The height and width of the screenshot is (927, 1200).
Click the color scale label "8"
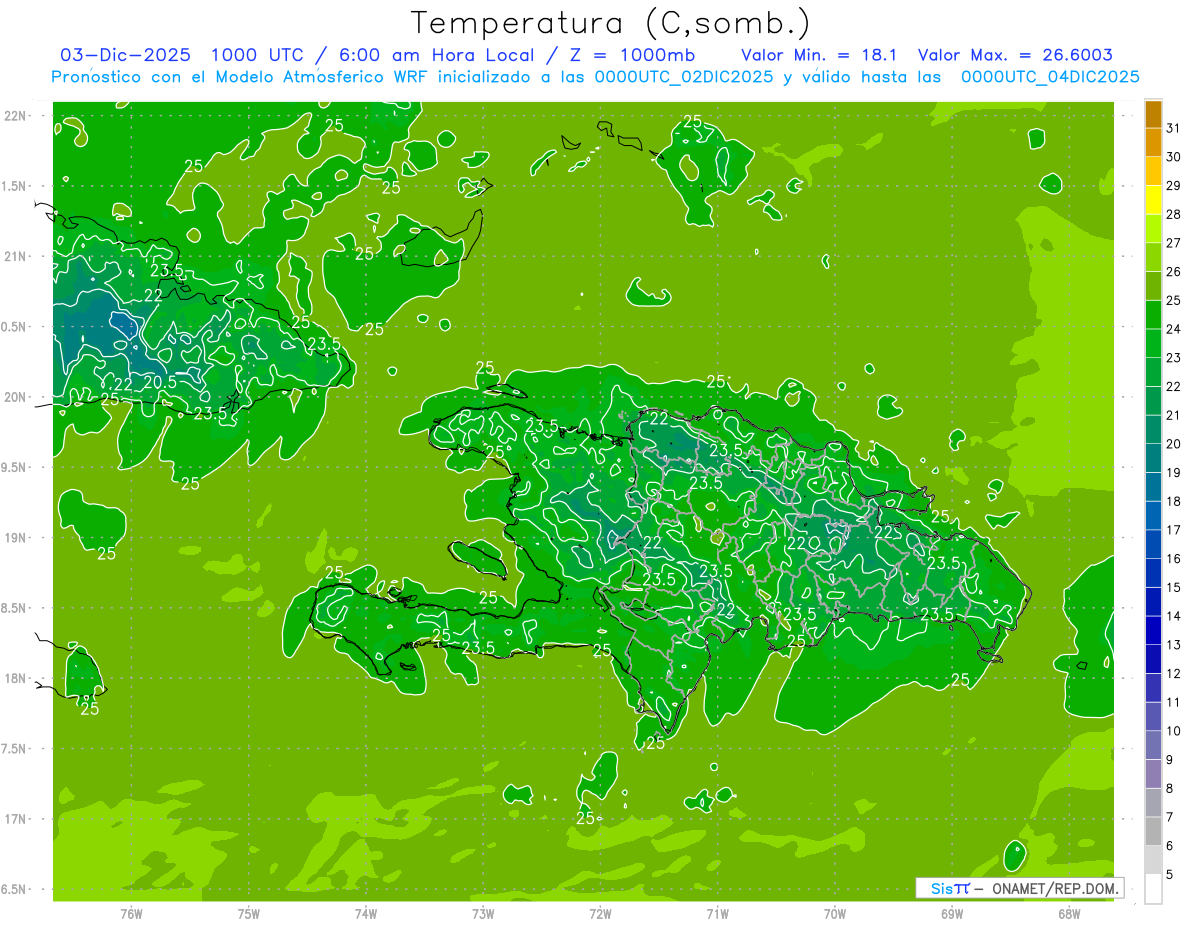[1170, 788]
